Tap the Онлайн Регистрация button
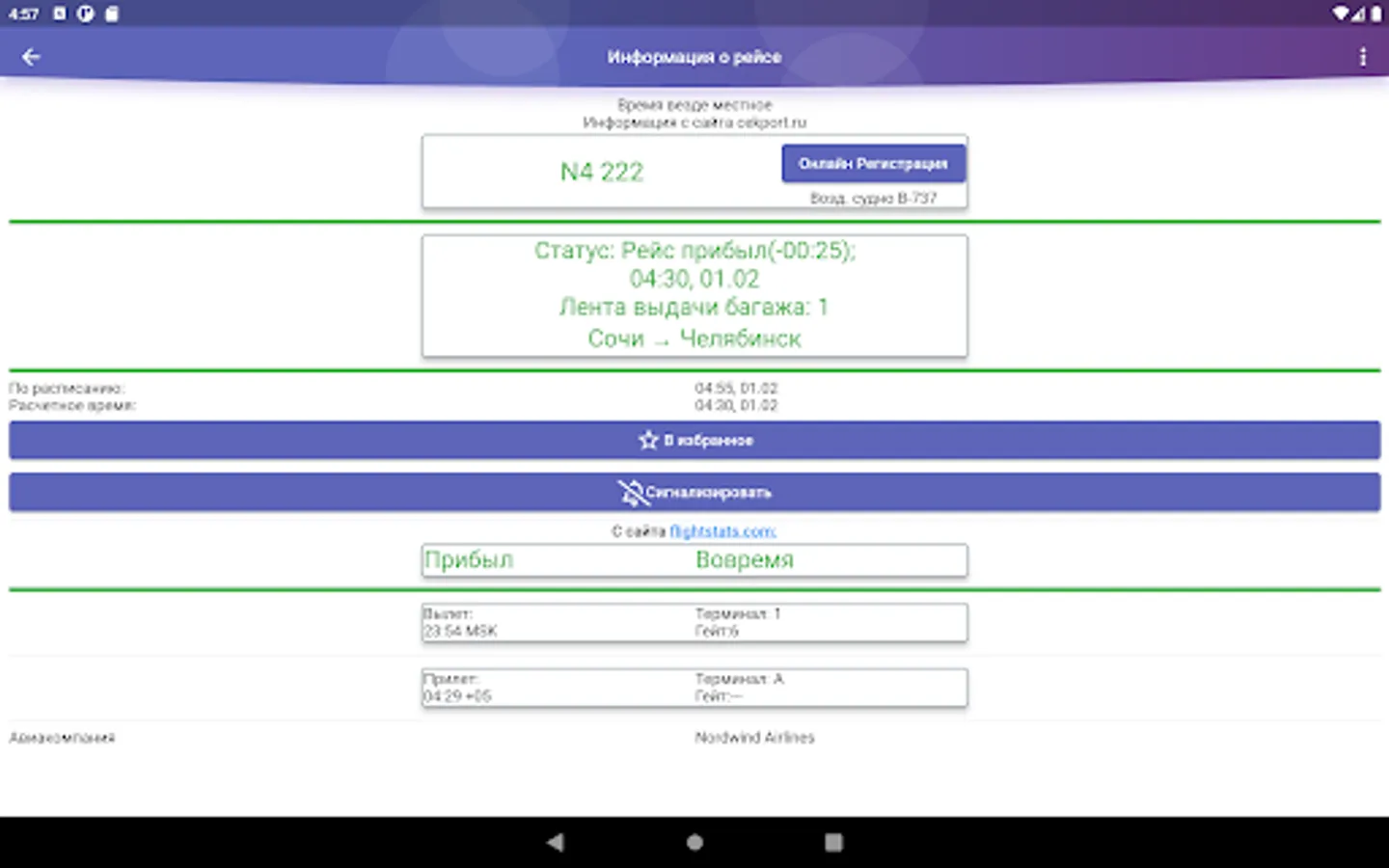Viewport: 1389px width, 868px height. click(x=873, y=163)
